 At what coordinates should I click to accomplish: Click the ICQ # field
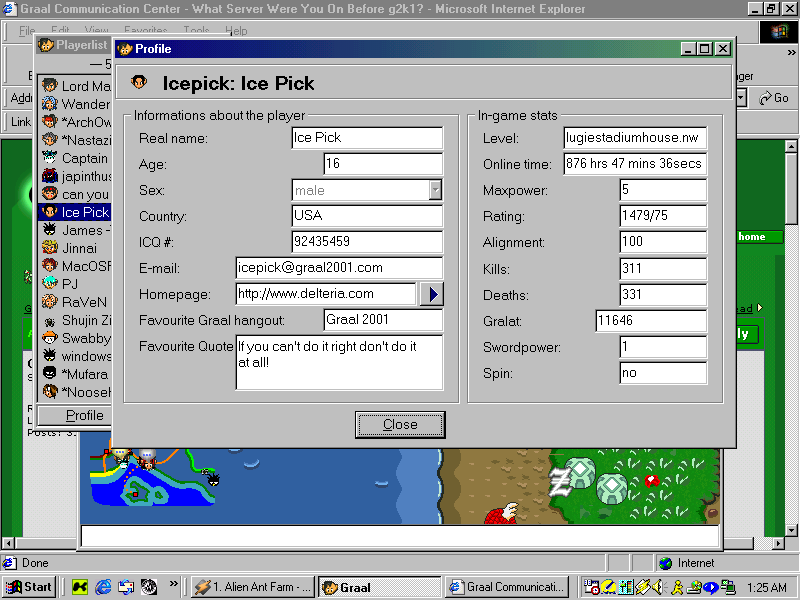pyautogui.click(x=367, y=242)
